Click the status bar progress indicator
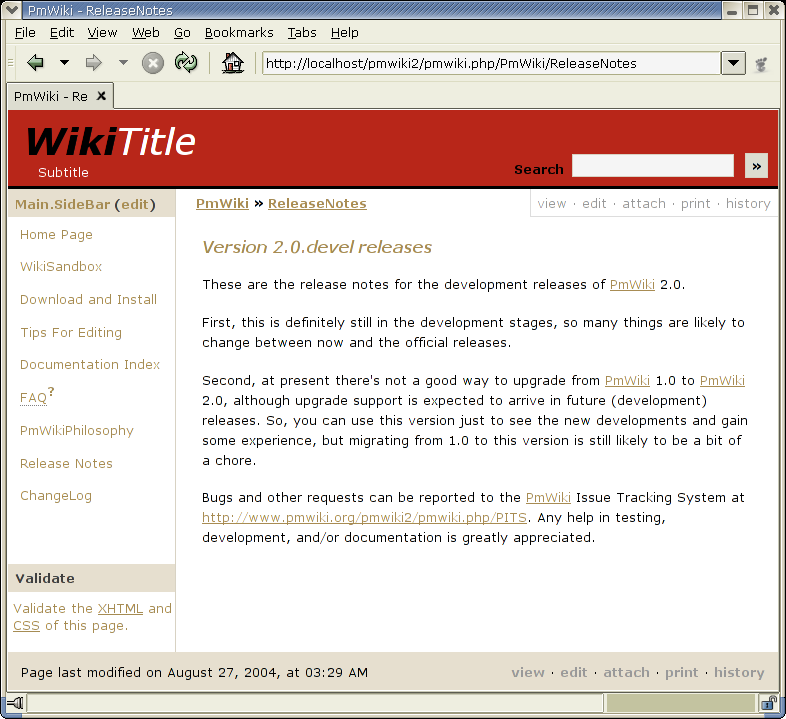Viewport: 786px width, 719px height. pyautogui.click(x=681, y=703)
